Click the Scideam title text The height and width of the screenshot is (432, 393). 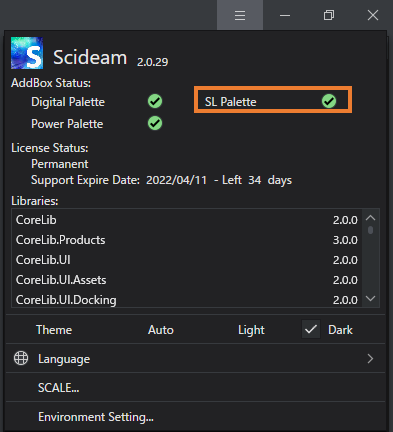(x=90, y=57)
